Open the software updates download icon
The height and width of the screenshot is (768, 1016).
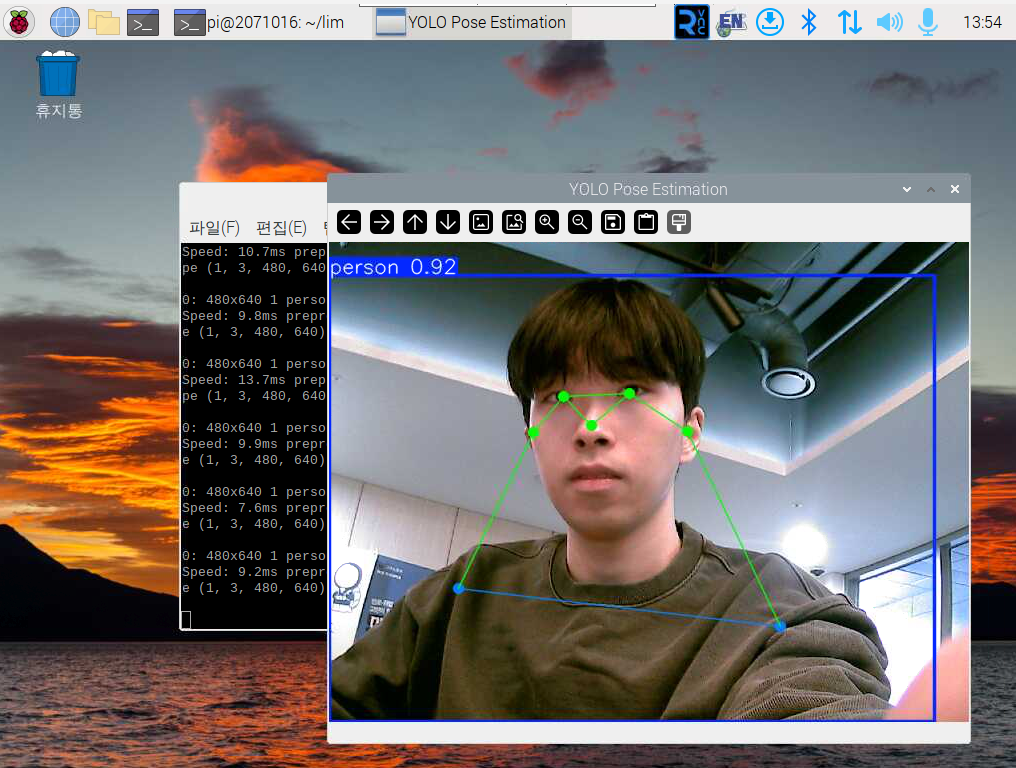click(x=770, y=22)
